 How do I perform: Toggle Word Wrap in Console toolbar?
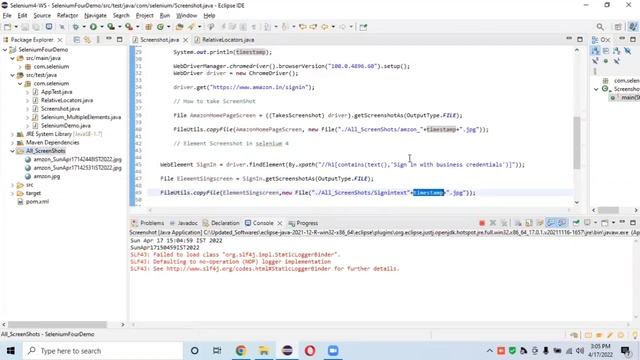540,223
